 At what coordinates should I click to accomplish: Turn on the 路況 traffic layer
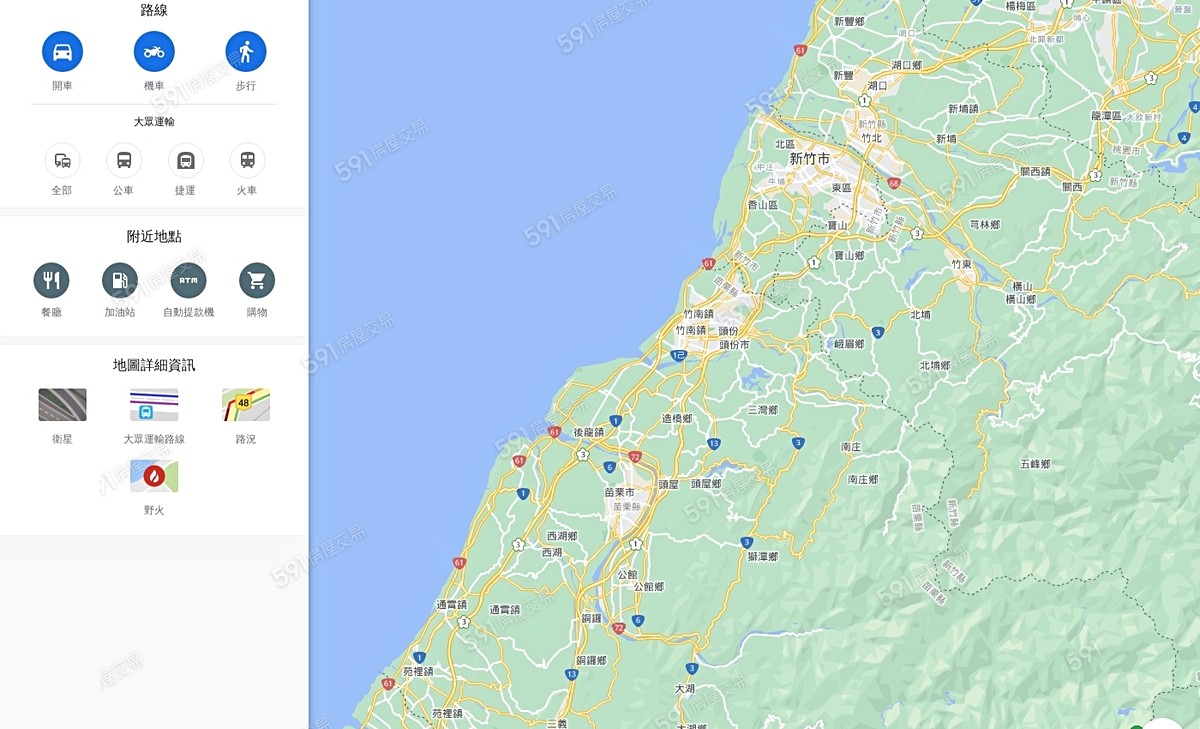[246, 405]
